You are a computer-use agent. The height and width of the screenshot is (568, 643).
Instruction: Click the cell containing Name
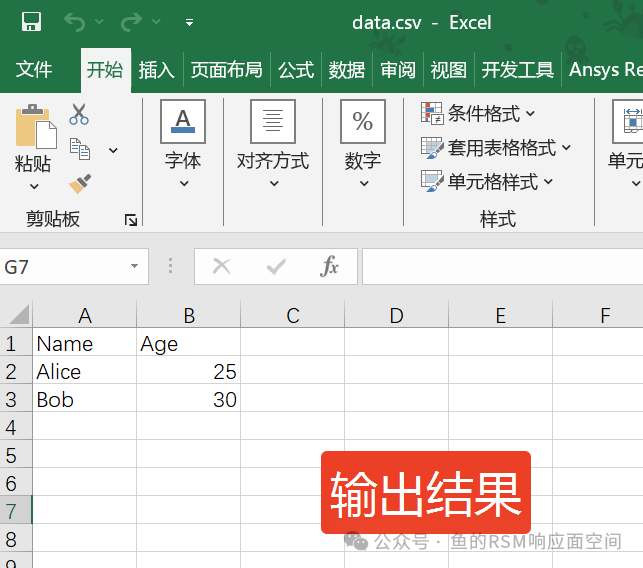click(84, 343)
